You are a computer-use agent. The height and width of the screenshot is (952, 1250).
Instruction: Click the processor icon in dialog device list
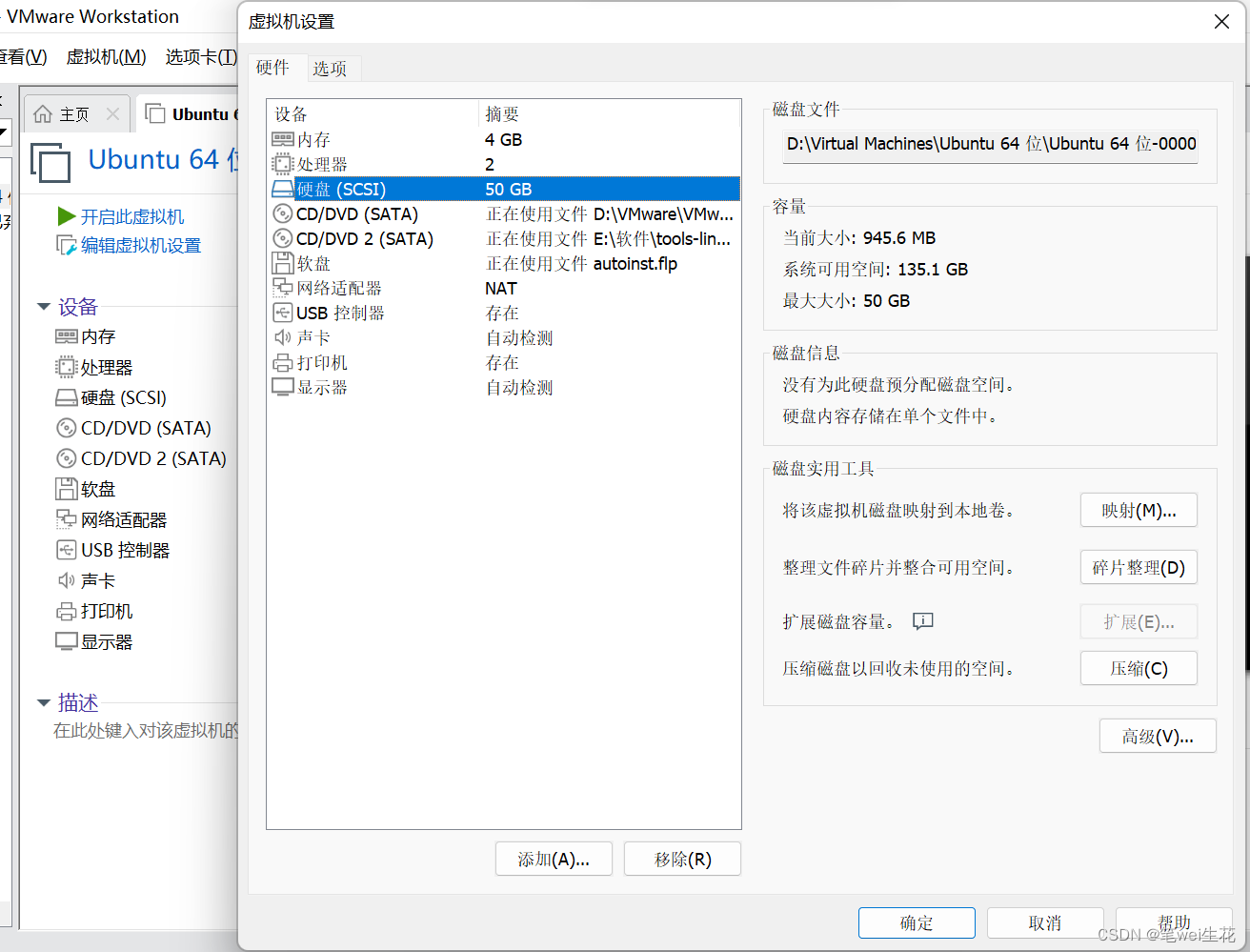pyautogui.click(x=282, y=164)
